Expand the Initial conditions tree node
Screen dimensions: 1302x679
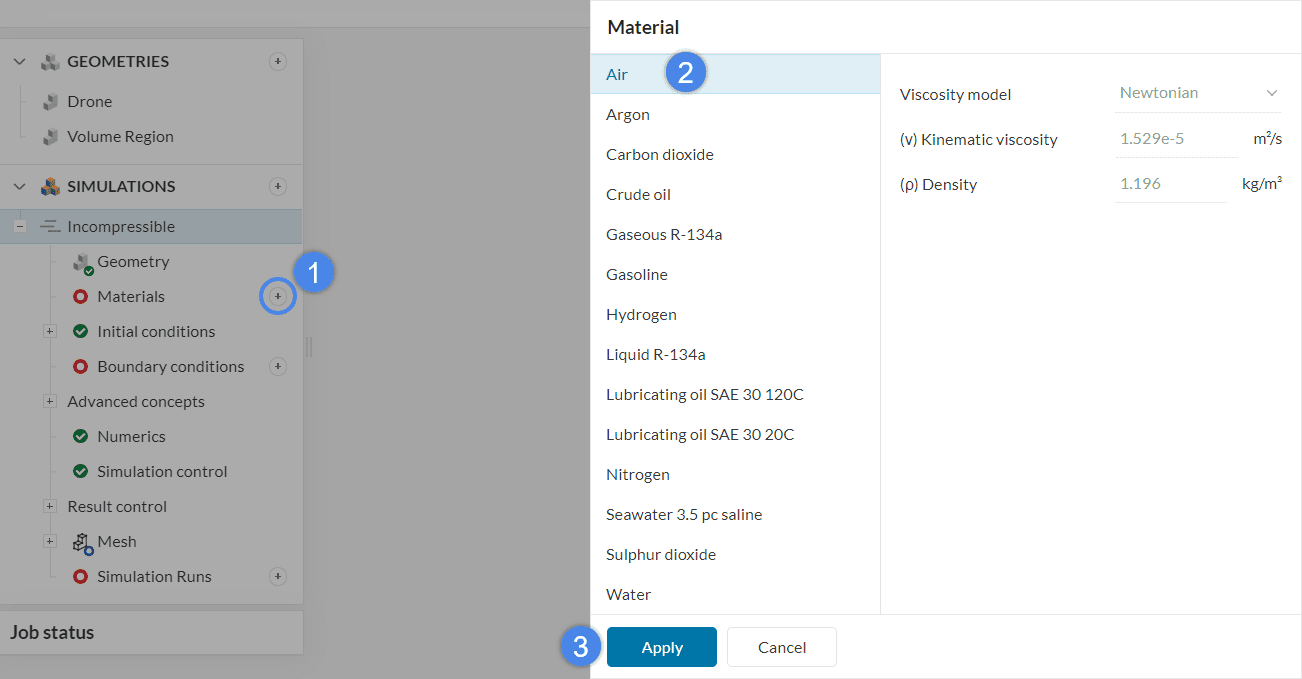point(50,332)
